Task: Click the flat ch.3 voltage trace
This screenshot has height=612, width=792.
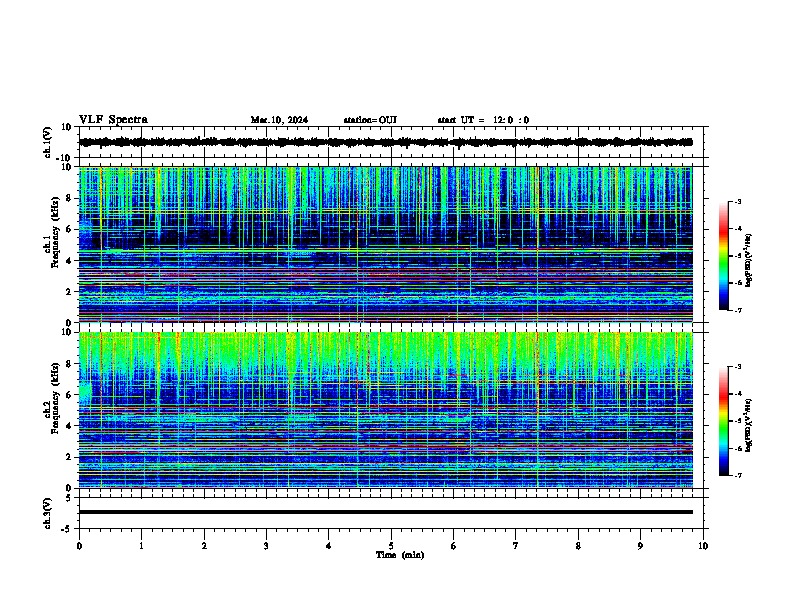Action: pos(385,512)
